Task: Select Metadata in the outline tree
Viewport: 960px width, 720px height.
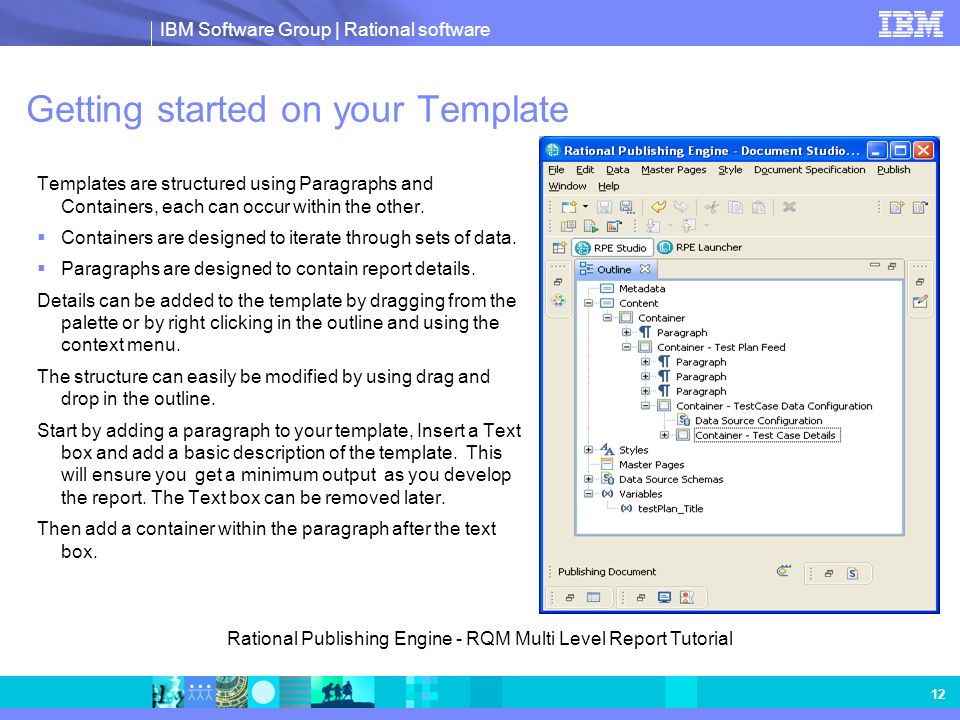Action: pos(642,288)
